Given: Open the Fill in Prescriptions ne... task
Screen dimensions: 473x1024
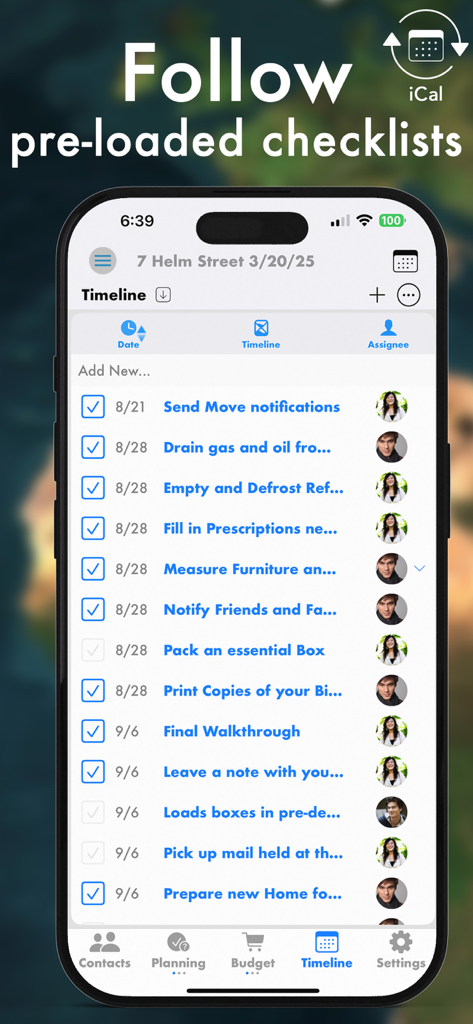Looking at the screenshot, I should click(x=250, y=528).
